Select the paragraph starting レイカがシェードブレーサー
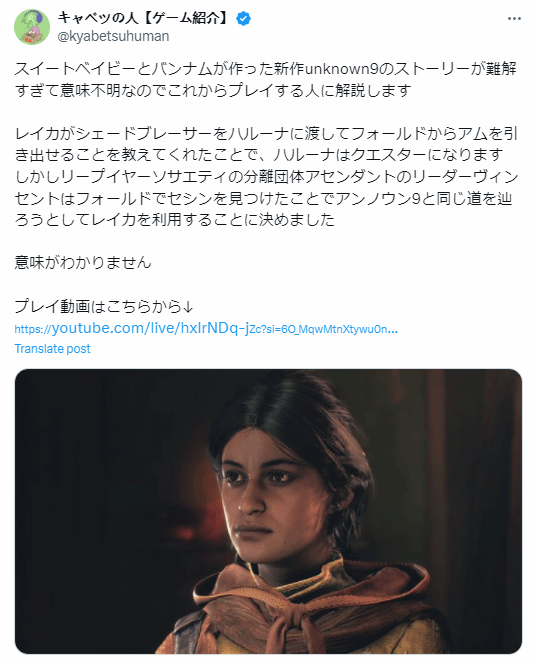The image size is (537, 662). [x=266, y=176]
